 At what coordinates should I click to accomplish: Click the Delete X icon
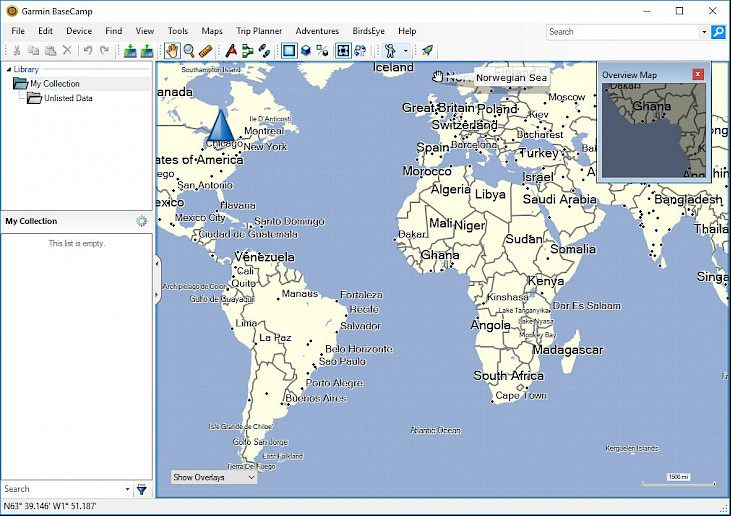point(67,50)
